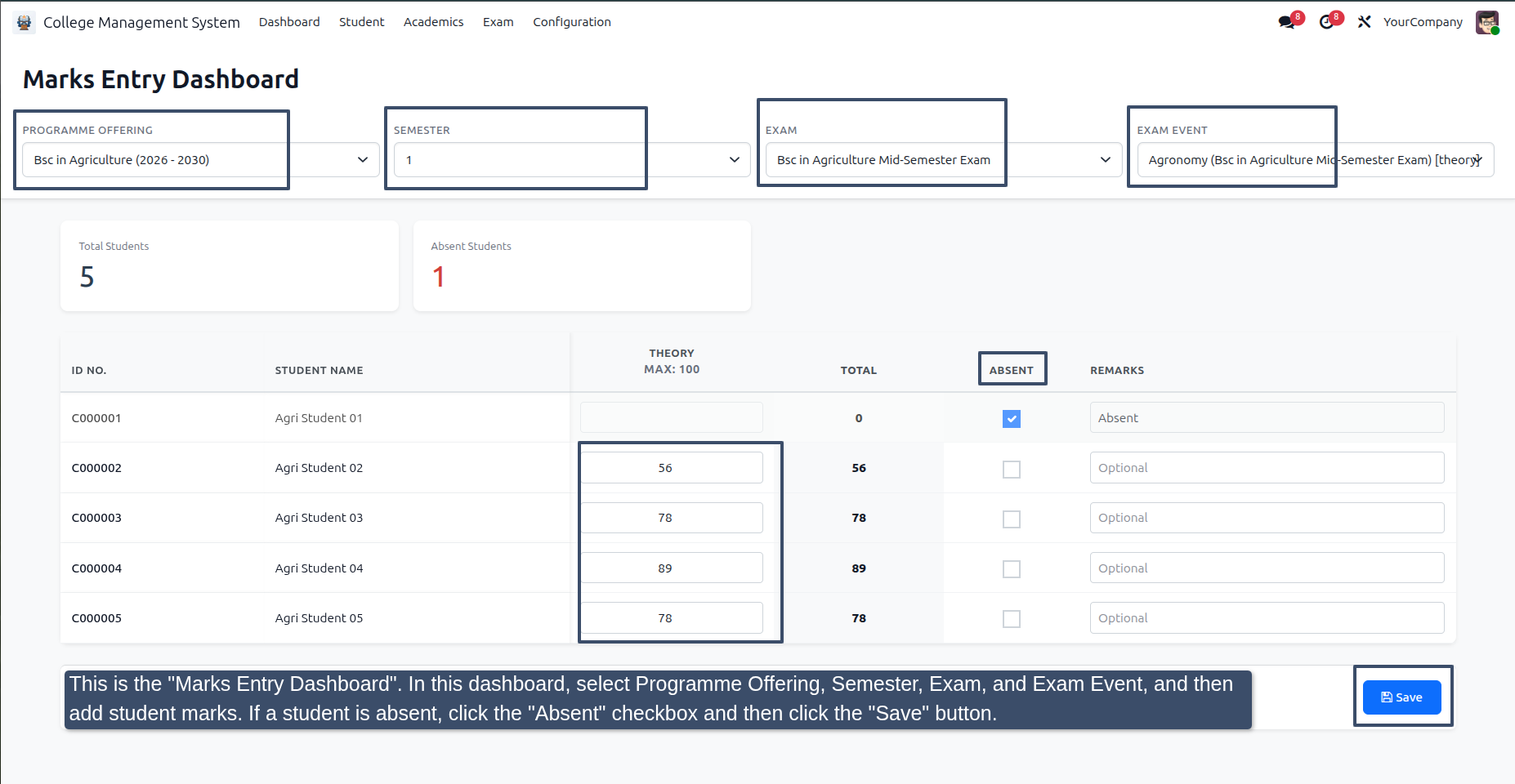1515x784 pixels.
Task: Click the REMARKS column header
Action: (x=1117, y=371)
